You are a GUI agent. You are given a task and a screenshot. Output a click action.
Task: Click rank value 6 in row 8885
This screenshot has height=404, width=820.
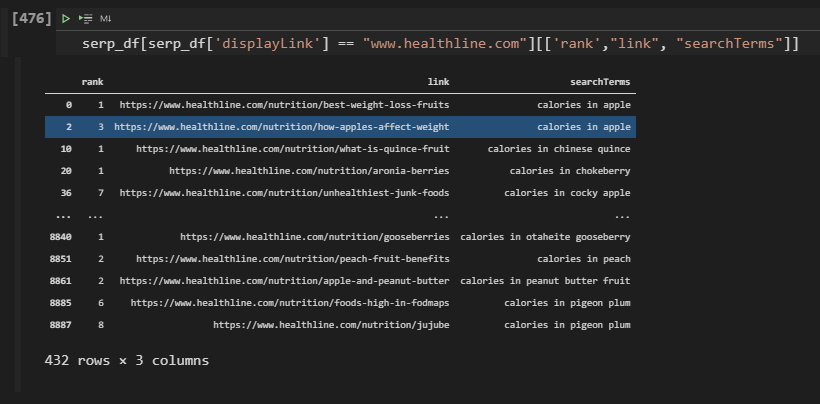click(101, 303)
